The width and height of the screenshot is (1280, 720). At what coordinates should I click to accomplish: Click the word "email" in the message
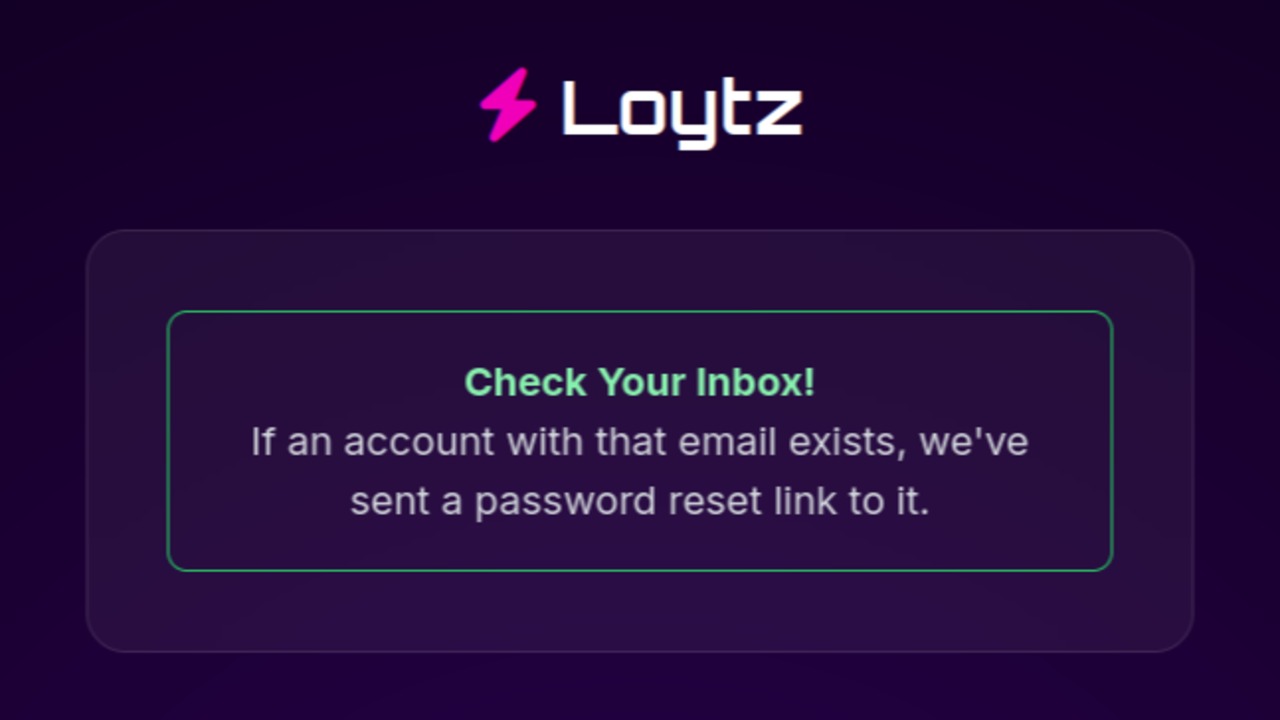(x=728, y=441)
